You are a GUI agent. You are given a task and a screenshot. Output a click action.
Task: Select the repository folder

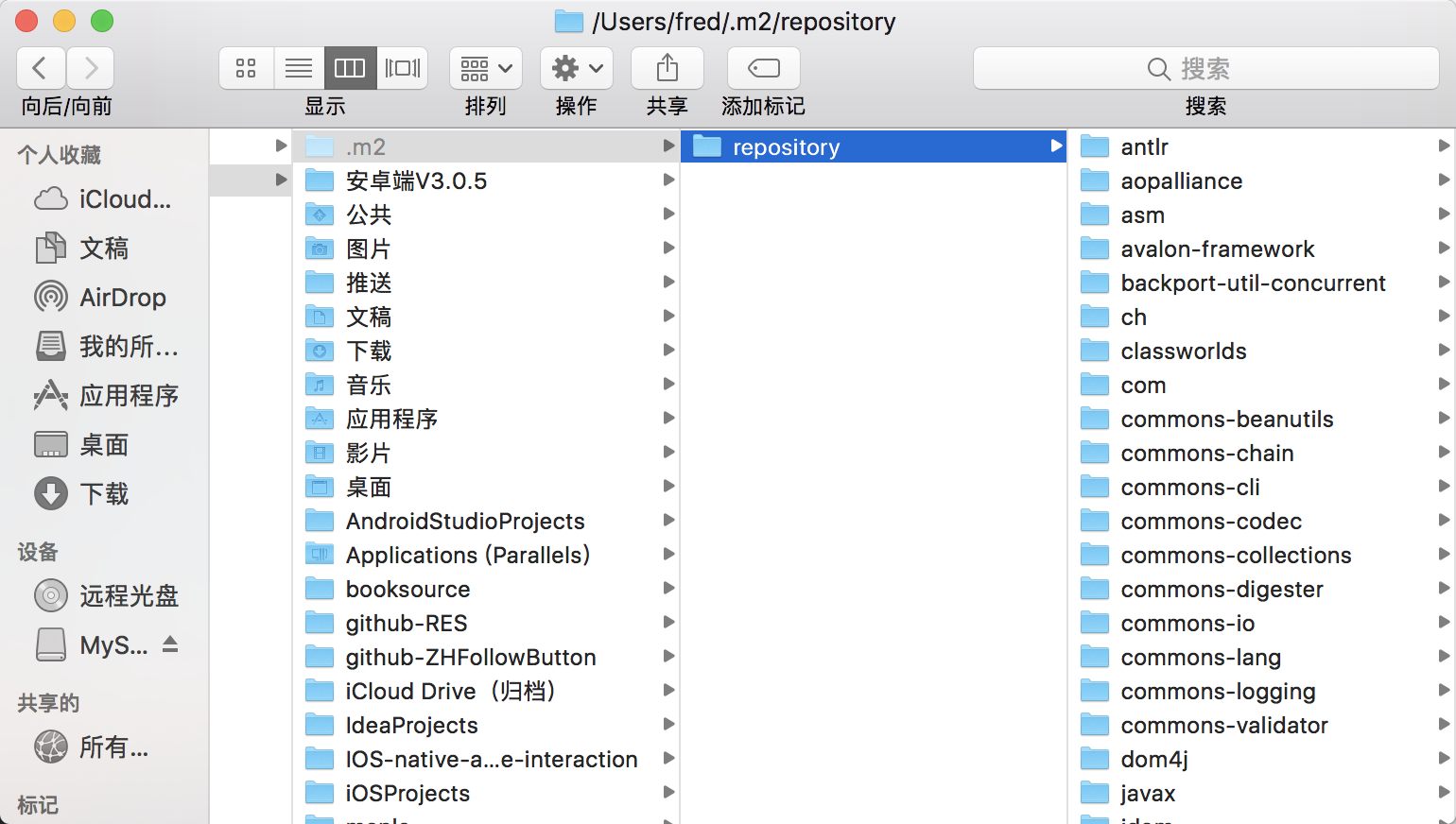(x=874, y=146)
